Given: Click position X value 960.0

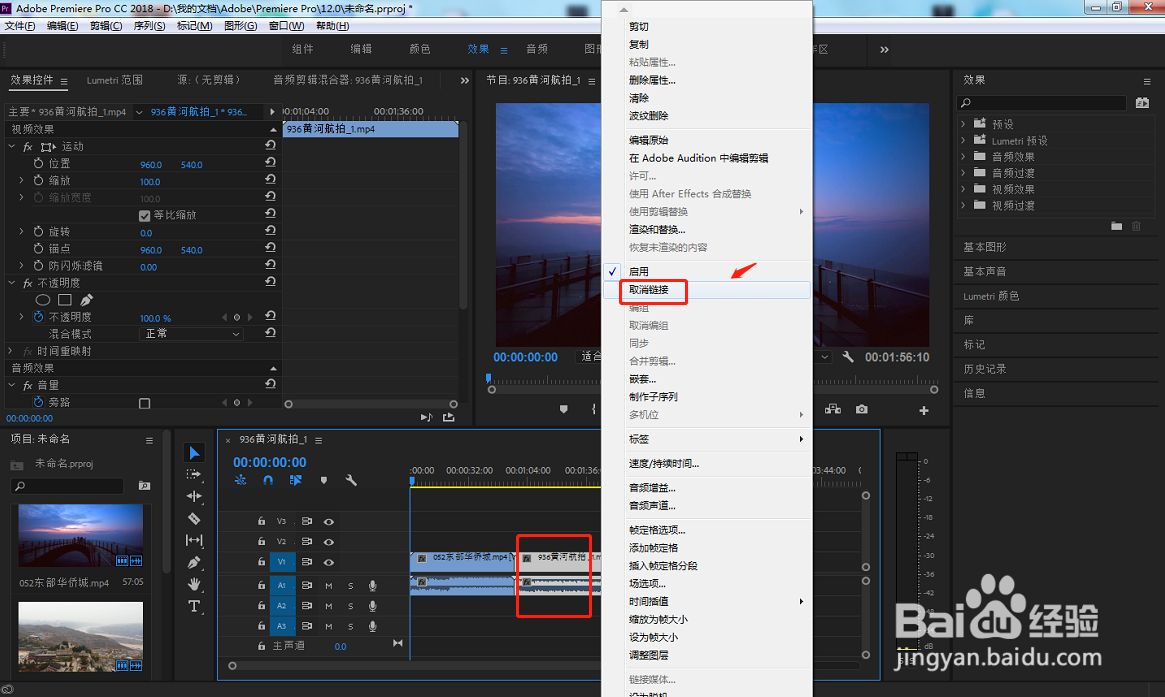Looking at the screenshot, I should point(151,165).
